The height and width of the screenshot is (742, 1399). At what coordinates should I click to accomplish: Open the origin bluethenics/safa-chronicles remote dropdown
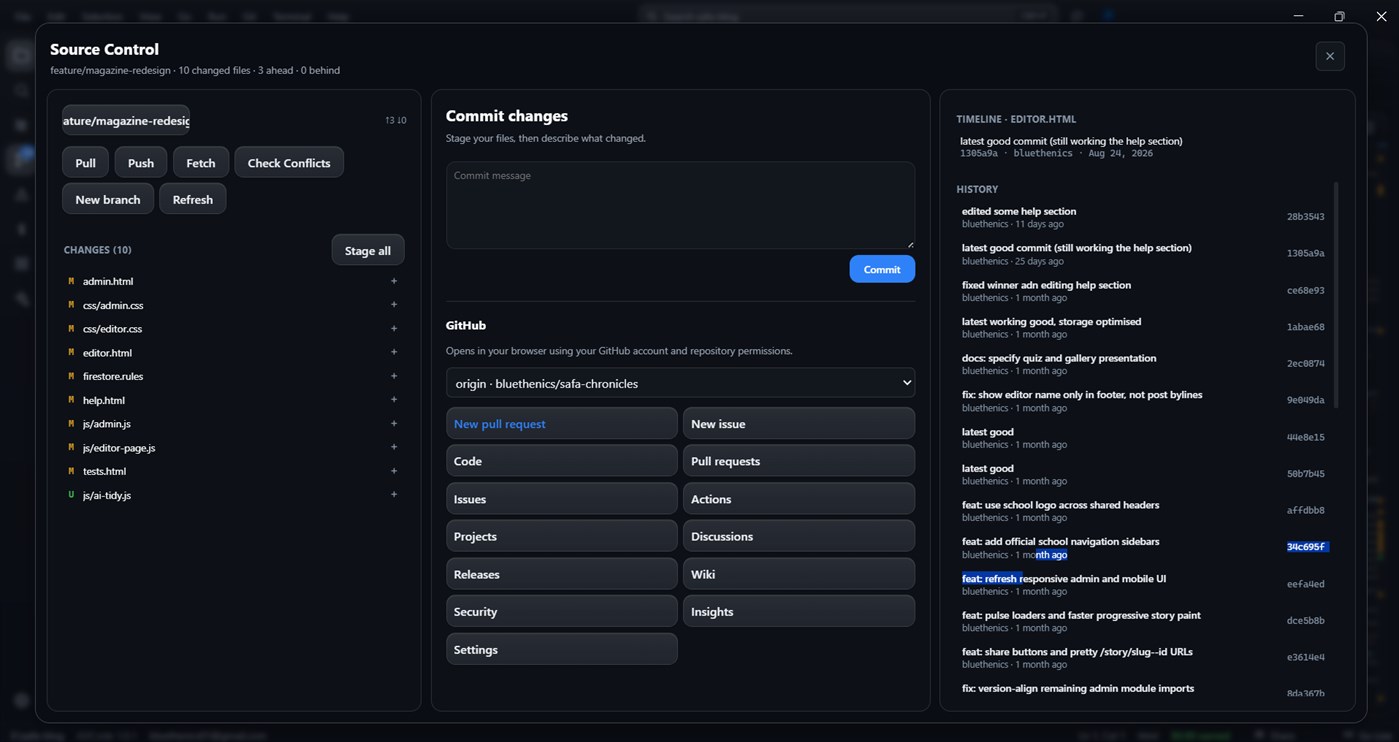tap(680, 383)
